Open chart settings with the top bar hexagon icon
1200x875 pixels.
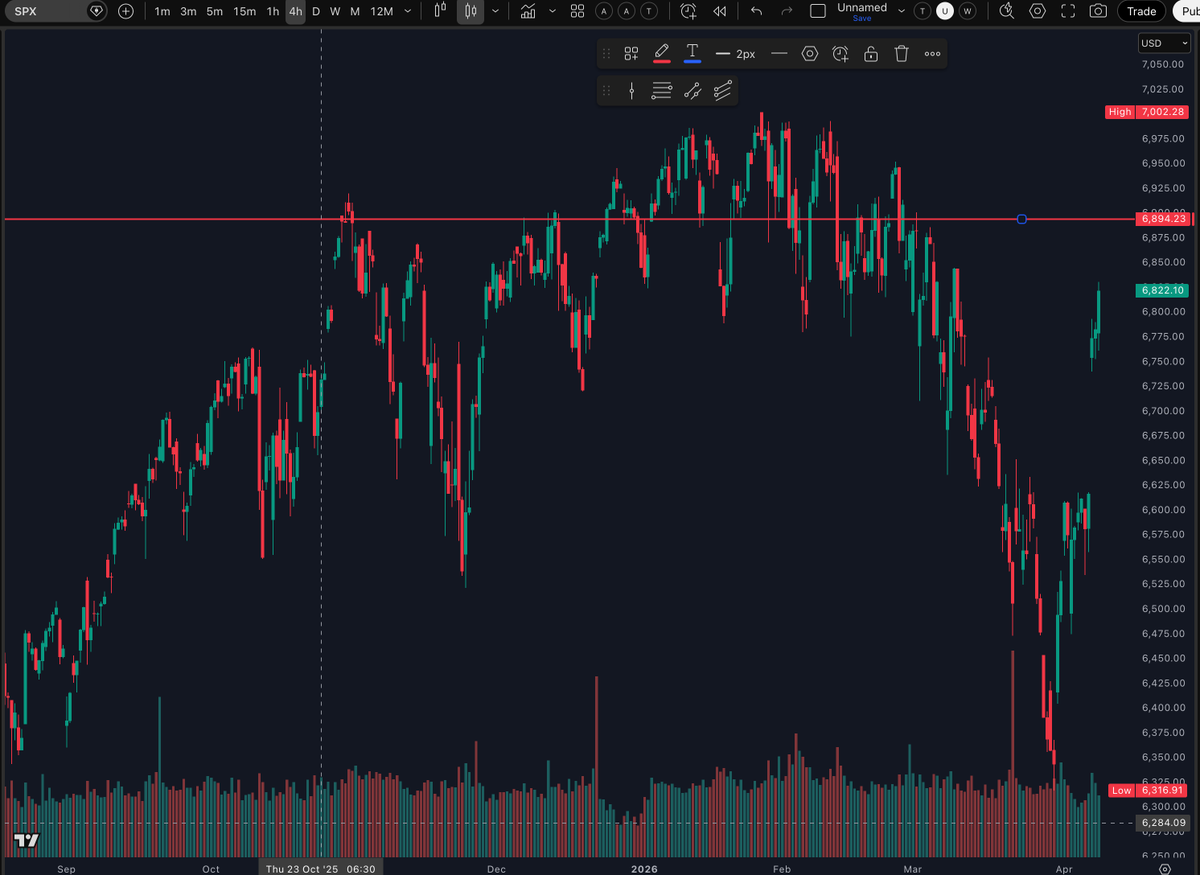click(1037, 11)
